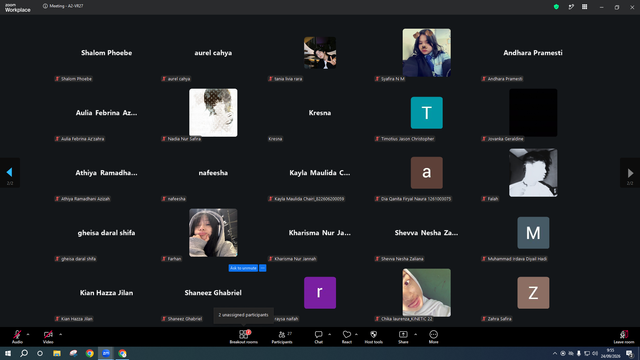640x360 pixels.
Task: Select Nadia Nur Safira profile picture
Action: tap(213, 113)
